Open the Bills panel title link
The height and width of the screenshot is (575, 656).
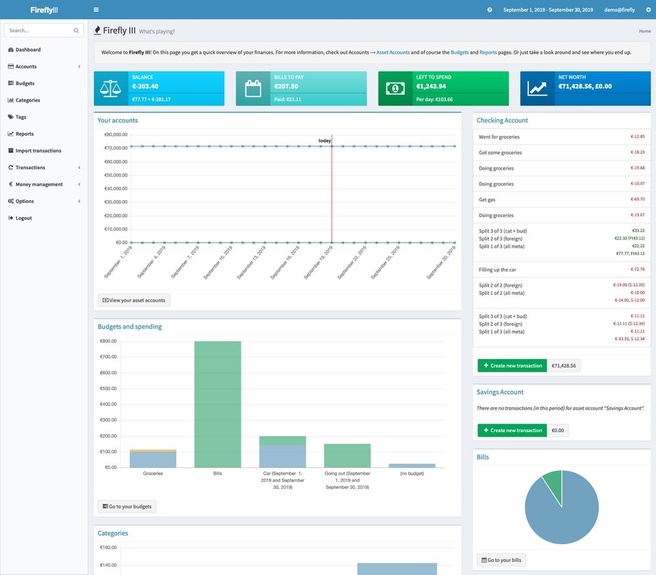(482, 457)
